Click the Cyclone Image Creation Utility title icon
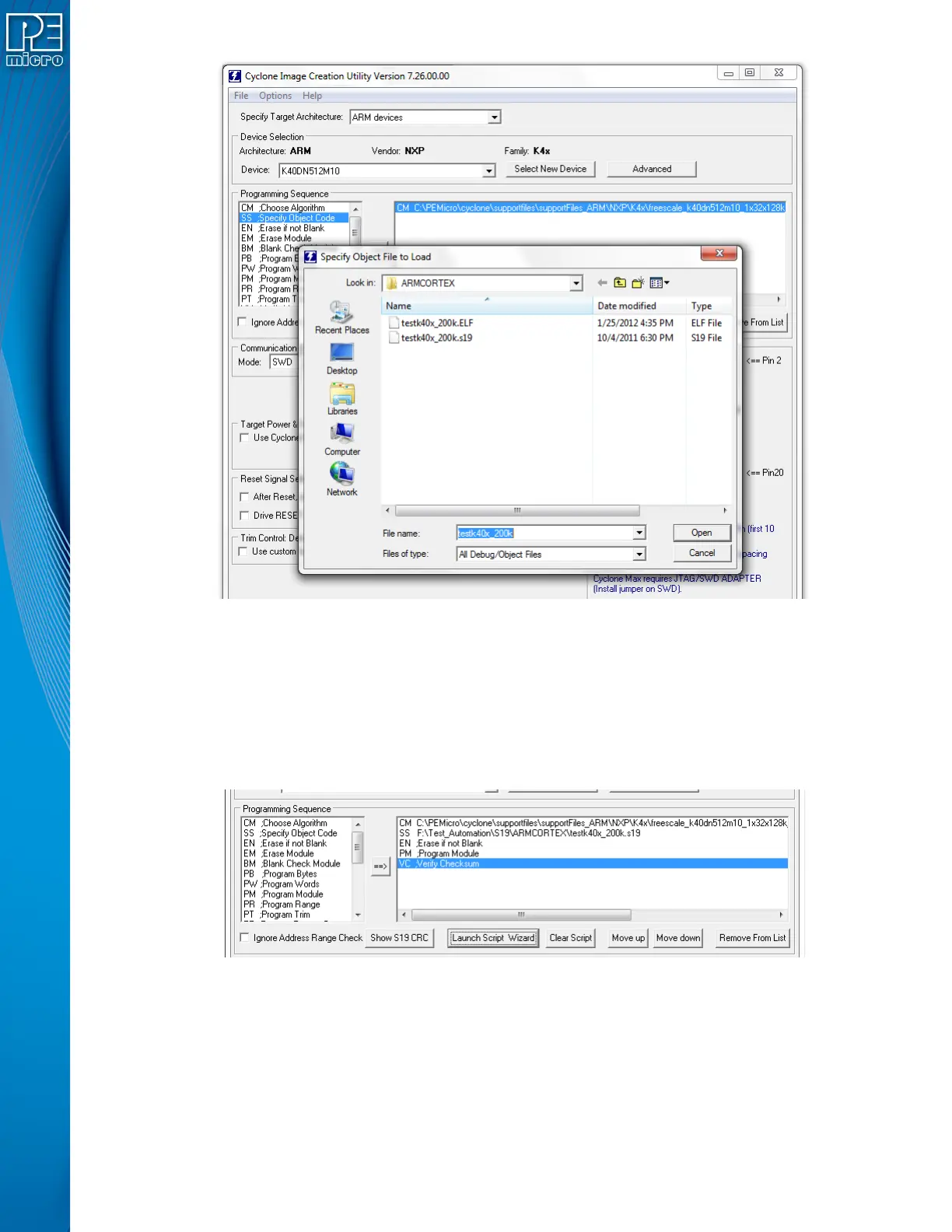The image size is (952, 1232). [x=235, y=75]
